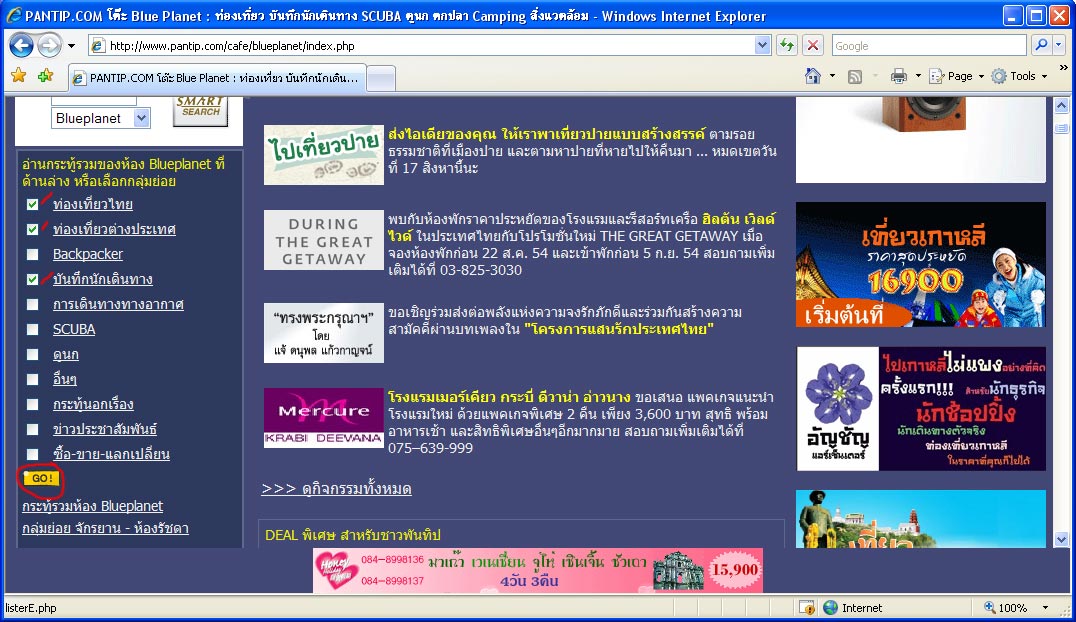Expand the Home button dropdown arrow

pyautogui.click(x=832, y=76)
